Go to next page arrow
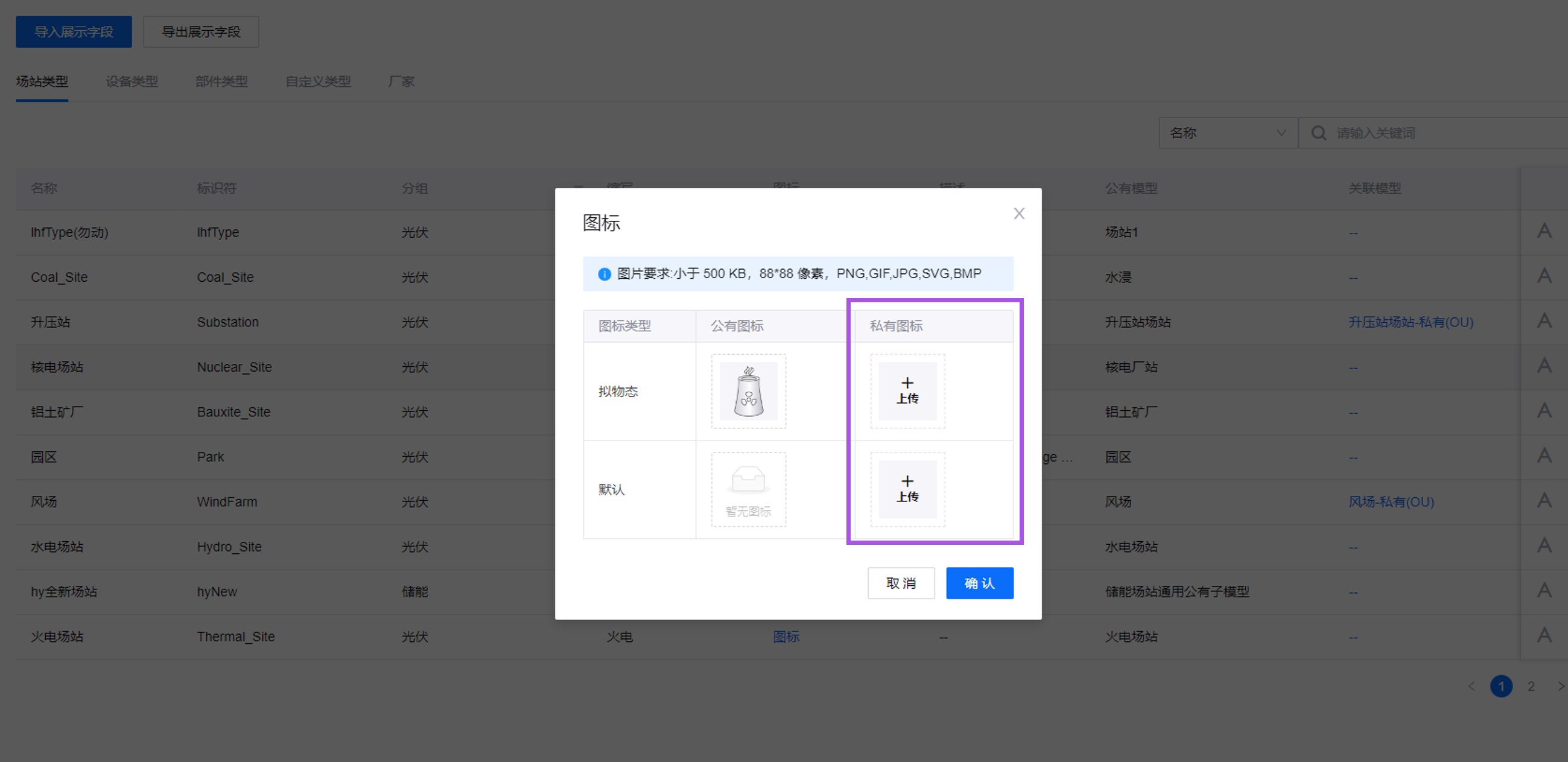This screenshot has height=762, width=1568. click(x=1560, y=686)
